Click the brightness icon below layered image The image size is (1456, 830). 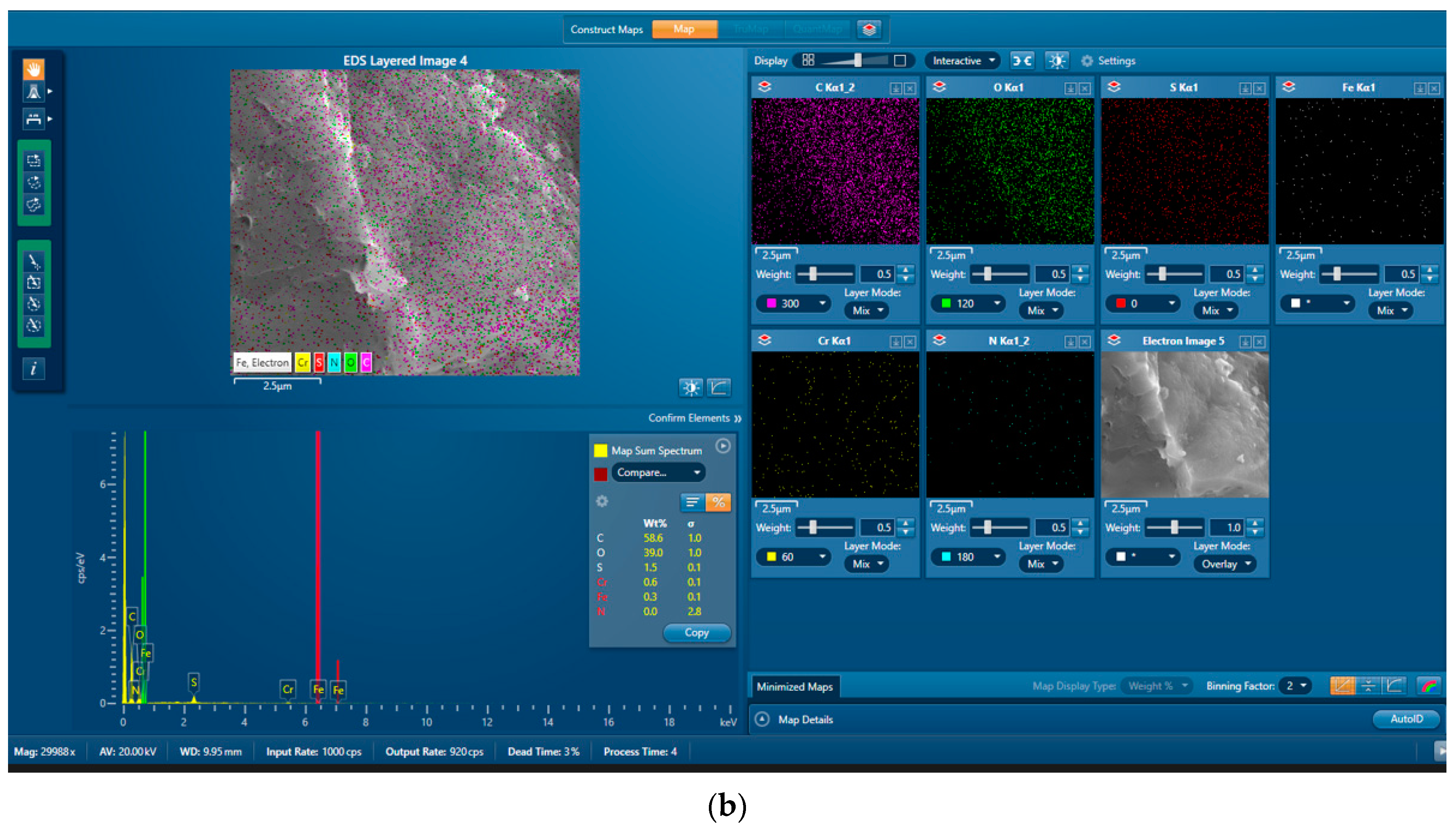click(691, 388)
